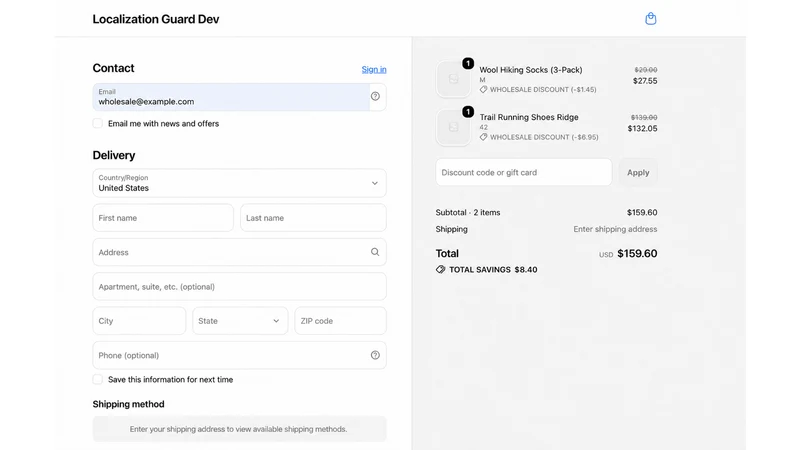Viewport: 800px width, 450px height.
Task: Focus the City input field
Action: tap(139, 321)
